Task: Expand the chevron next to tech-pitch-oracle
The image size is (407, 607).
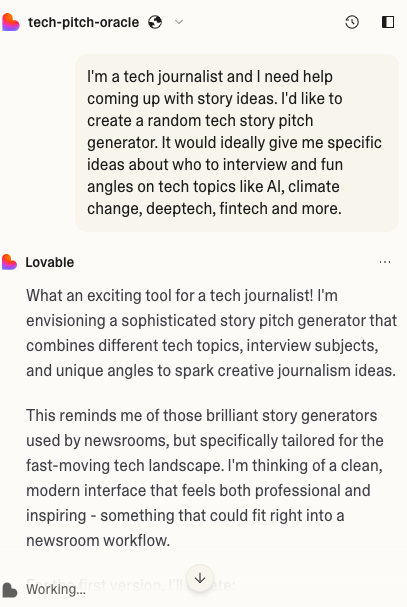Action: pyautogui.click(x=179, y=22)
